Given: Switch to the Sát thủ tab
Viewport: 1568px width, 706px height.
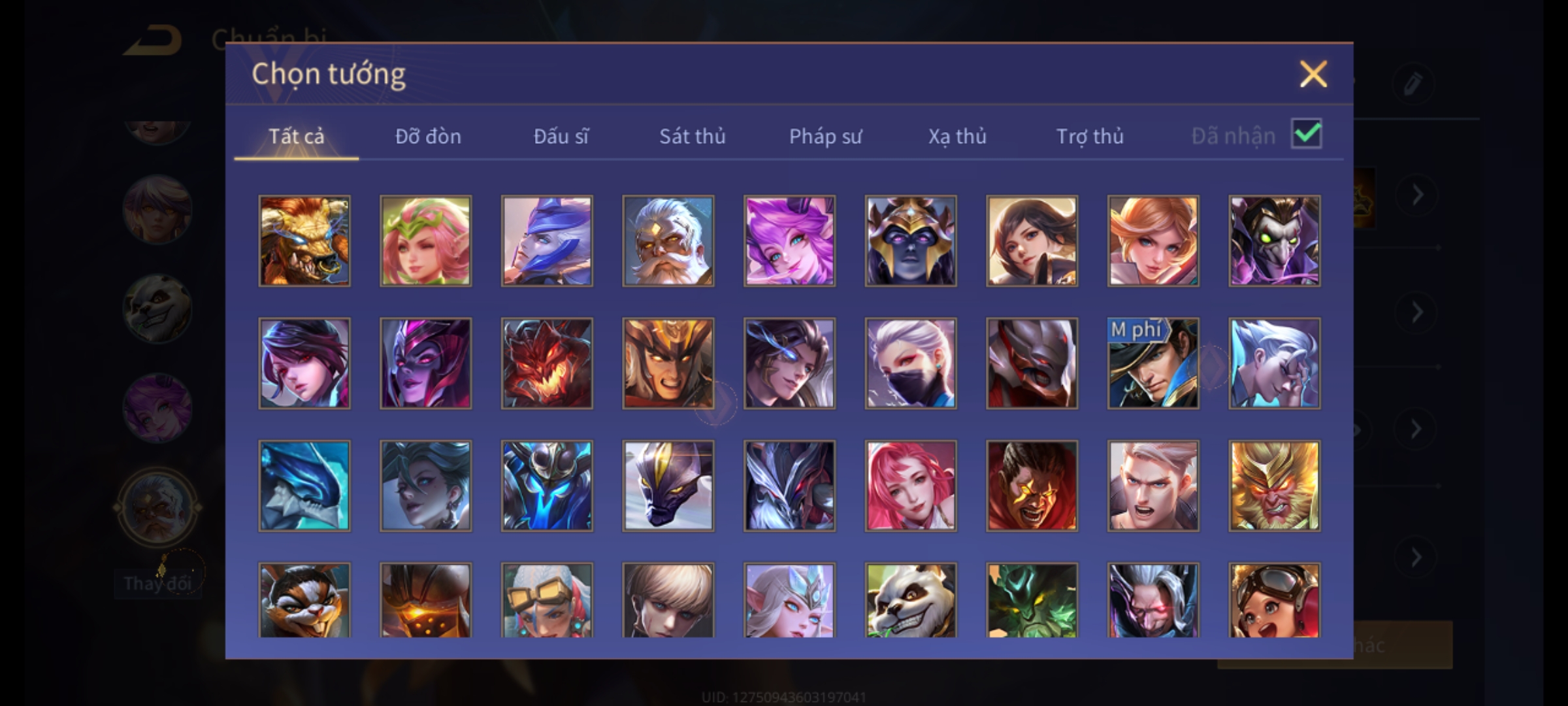Looking at the screenshot, I should click(692, 136).
